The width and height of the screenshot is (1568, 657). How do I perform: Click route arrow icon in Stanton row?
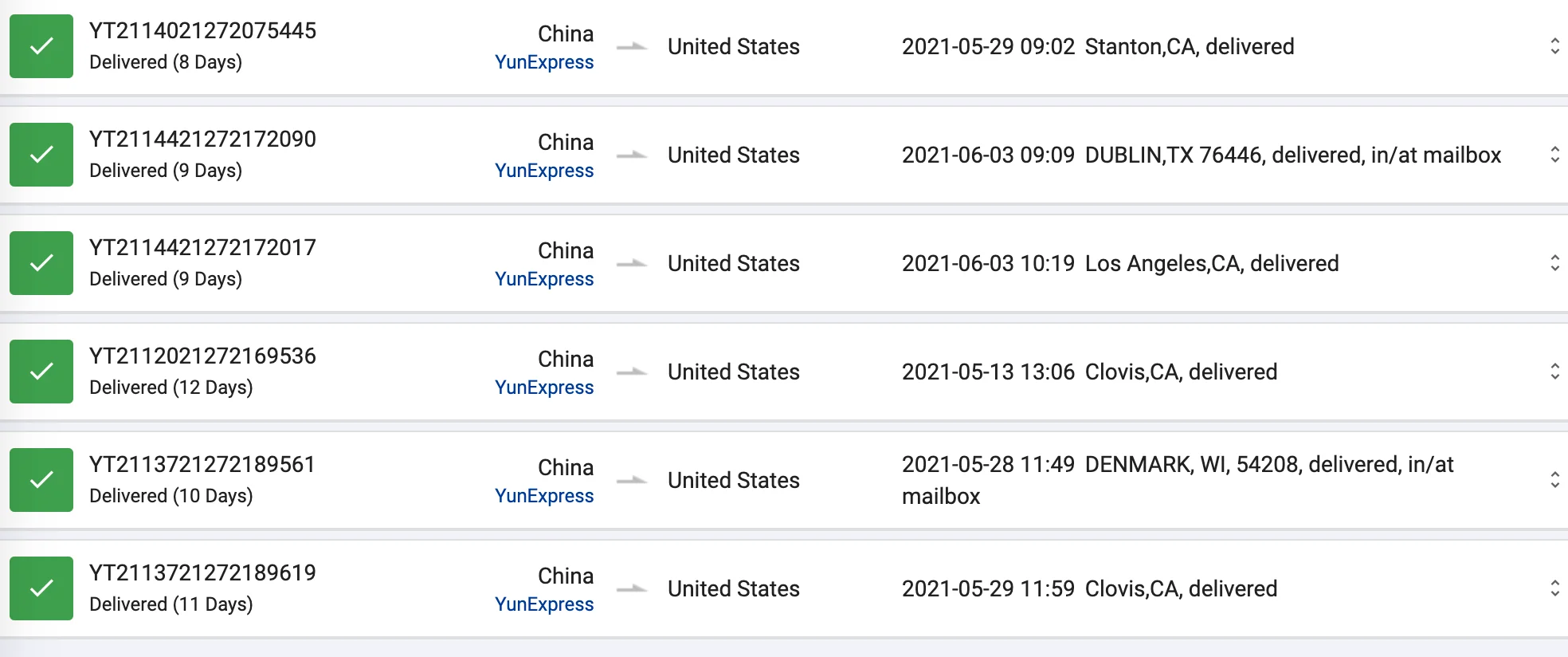pyautogui.click(x=632, y=46)
